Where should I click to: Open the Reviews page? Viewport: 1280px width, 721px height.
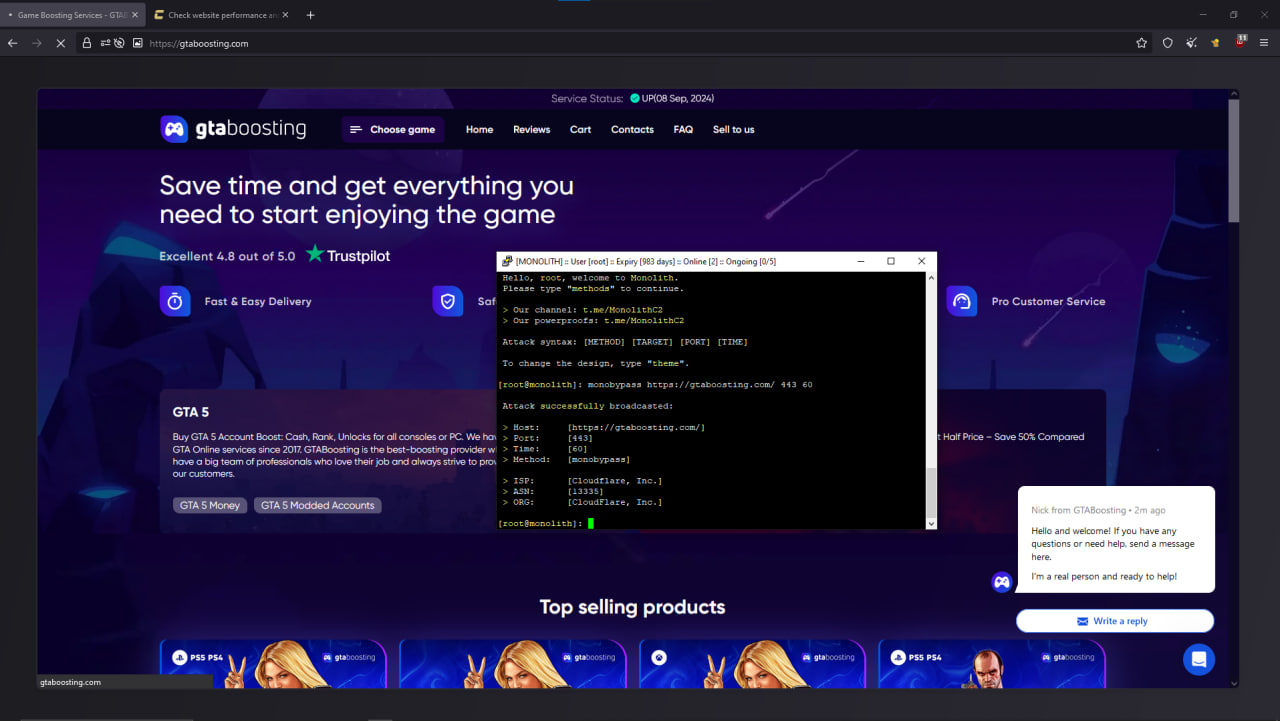(532, 129)
